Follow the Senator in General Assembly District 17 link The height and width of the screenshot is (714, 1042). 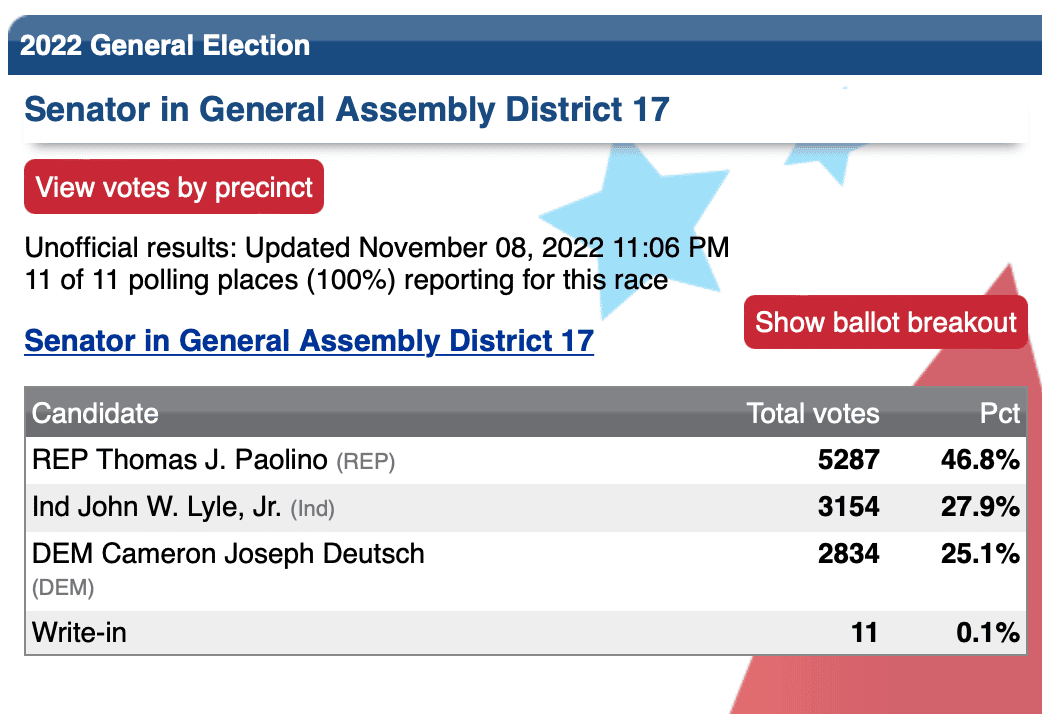(309, 341)
